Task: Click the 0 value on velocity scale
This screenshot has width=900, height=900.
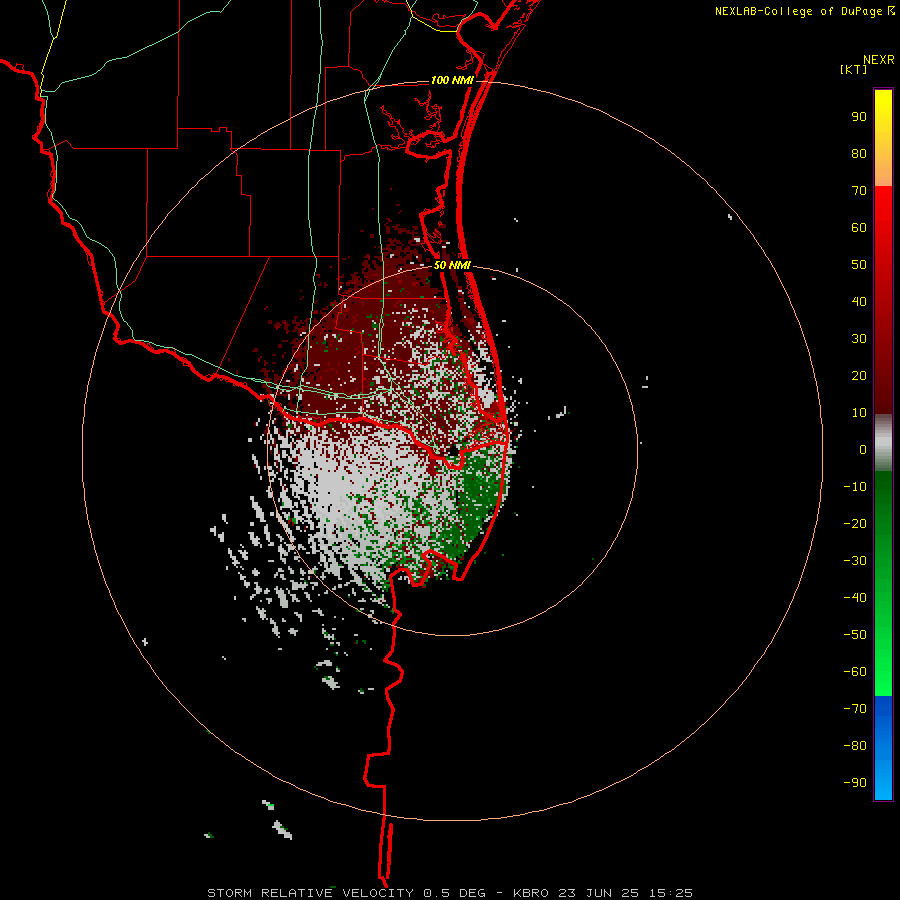Action: pos(863,449)
